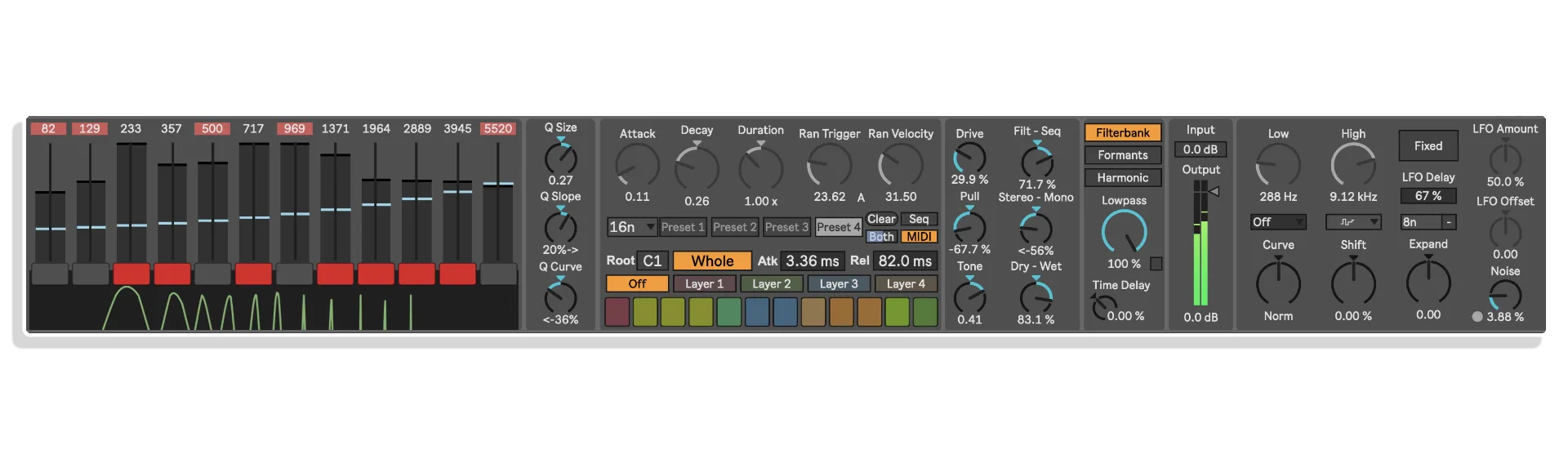Viewport: 1568px width, 450px height.
Task: Open the 16n rate dropdown
Action: point(632,227)
